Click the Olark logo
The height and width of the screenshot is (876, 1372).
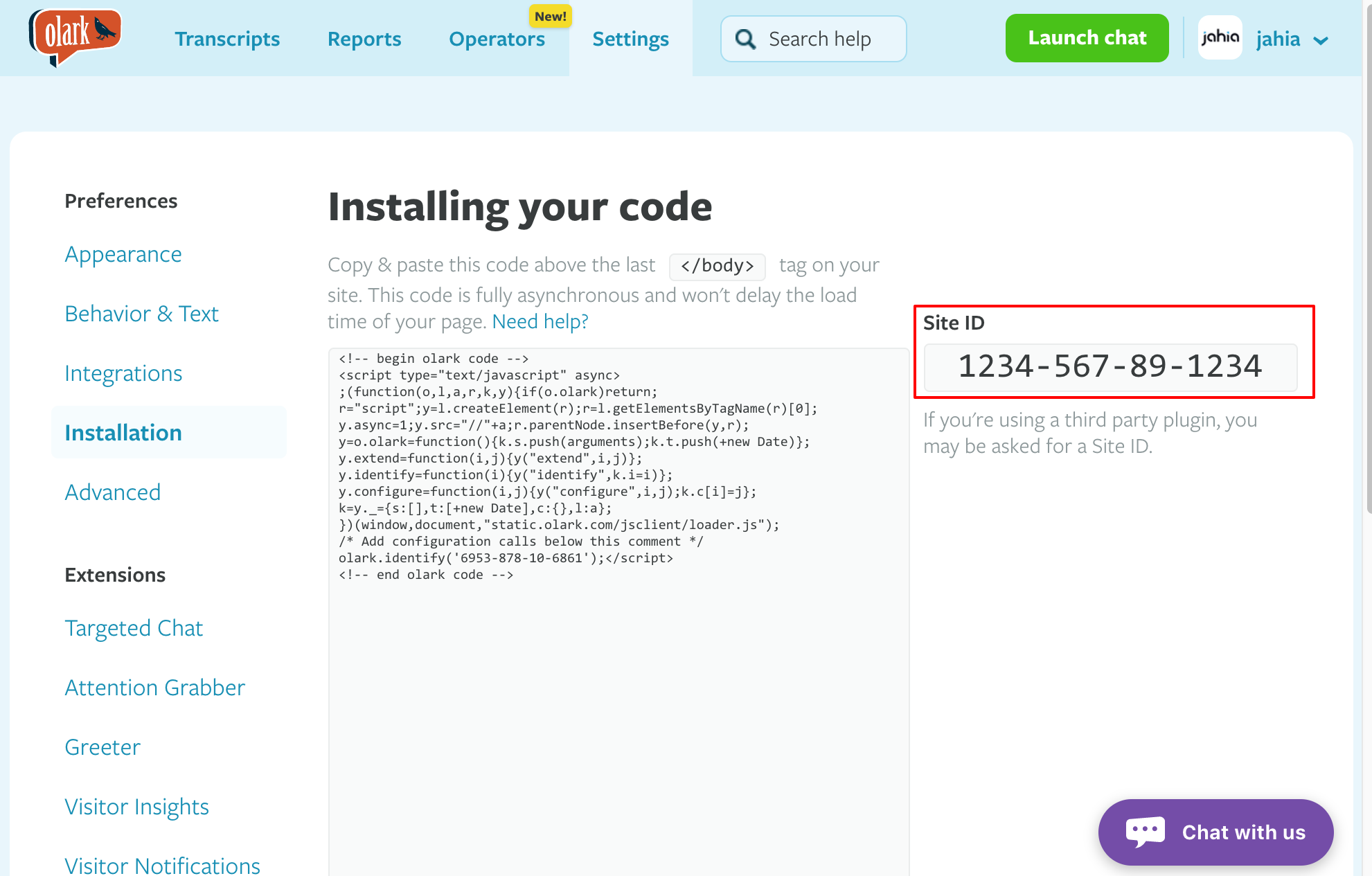pyautogui.click(x=75, y=37)
